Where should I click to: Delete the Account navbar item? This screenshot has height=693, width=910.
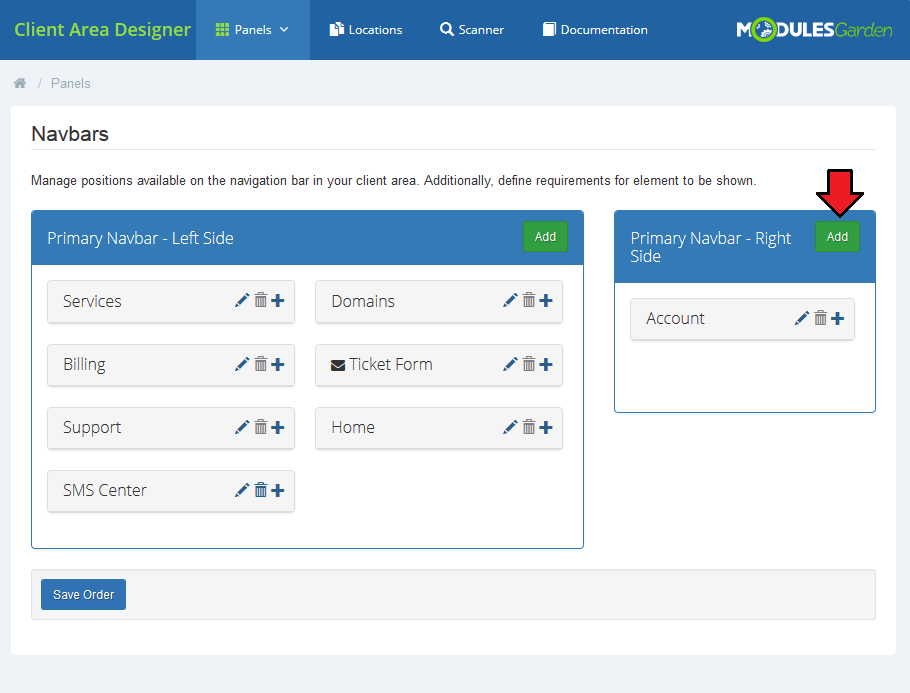tap(820, 317)
